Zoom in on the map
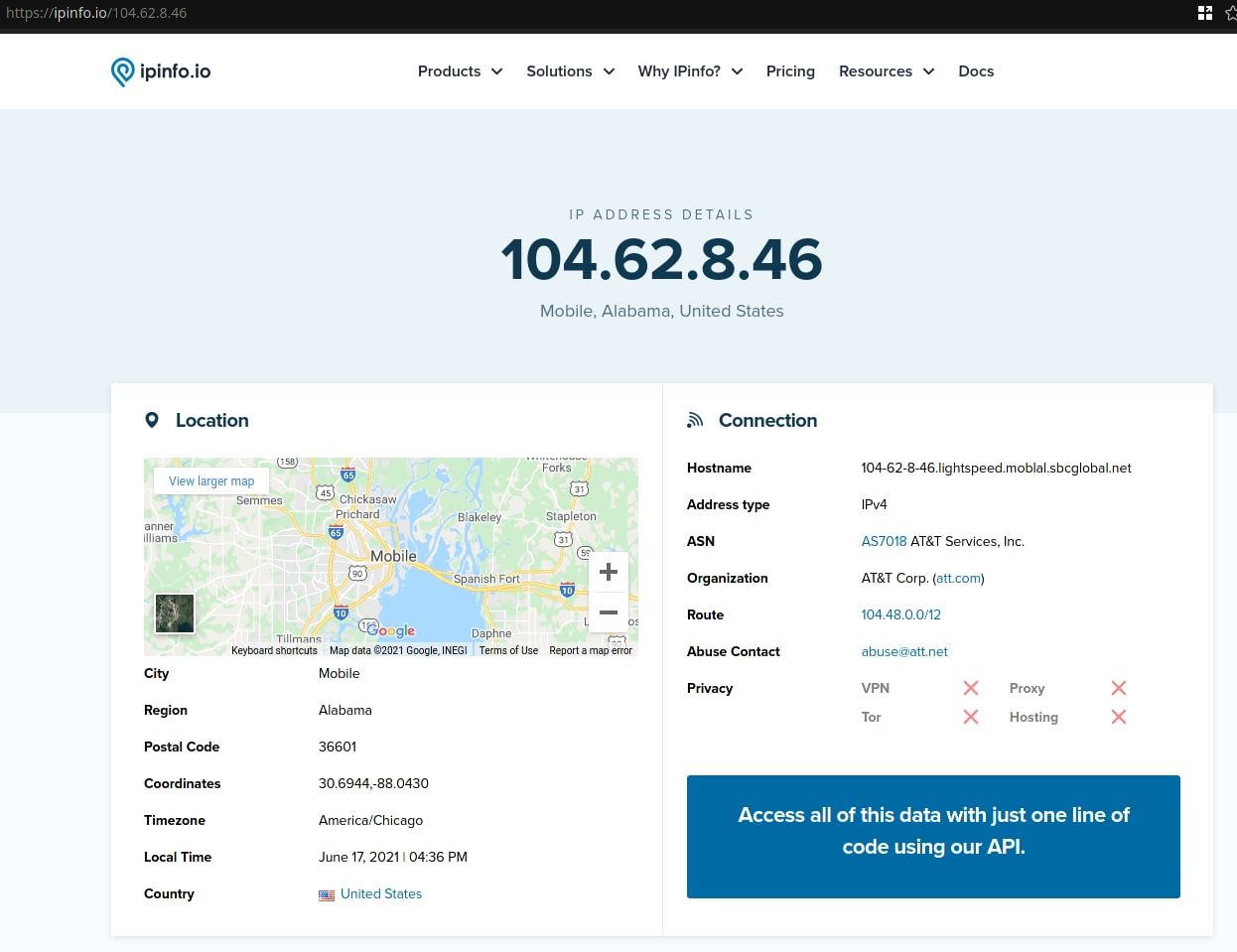The image size is (1237, 952). (609, 572)
